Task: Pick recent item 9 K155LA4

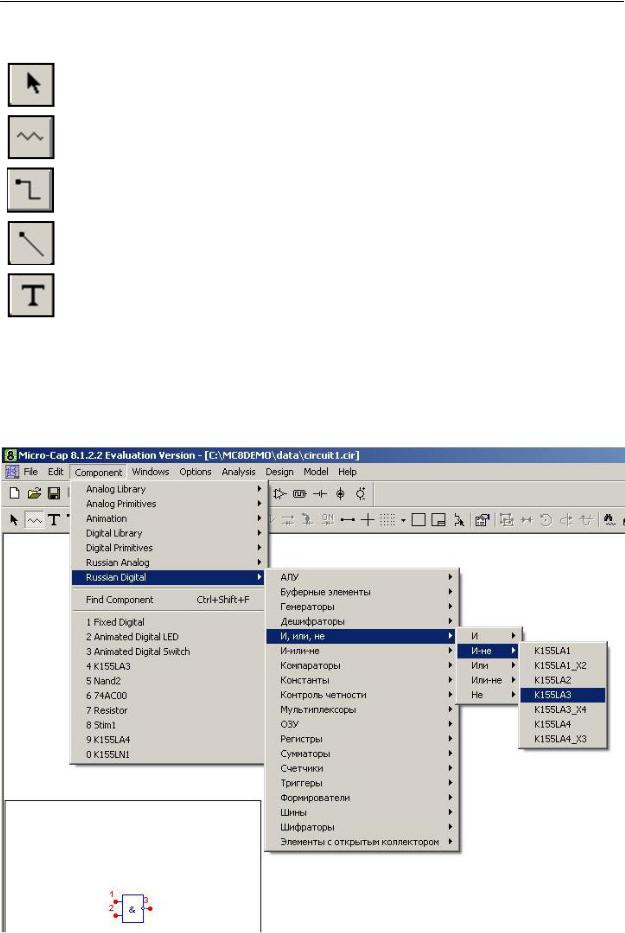Action: pos(167,740)
